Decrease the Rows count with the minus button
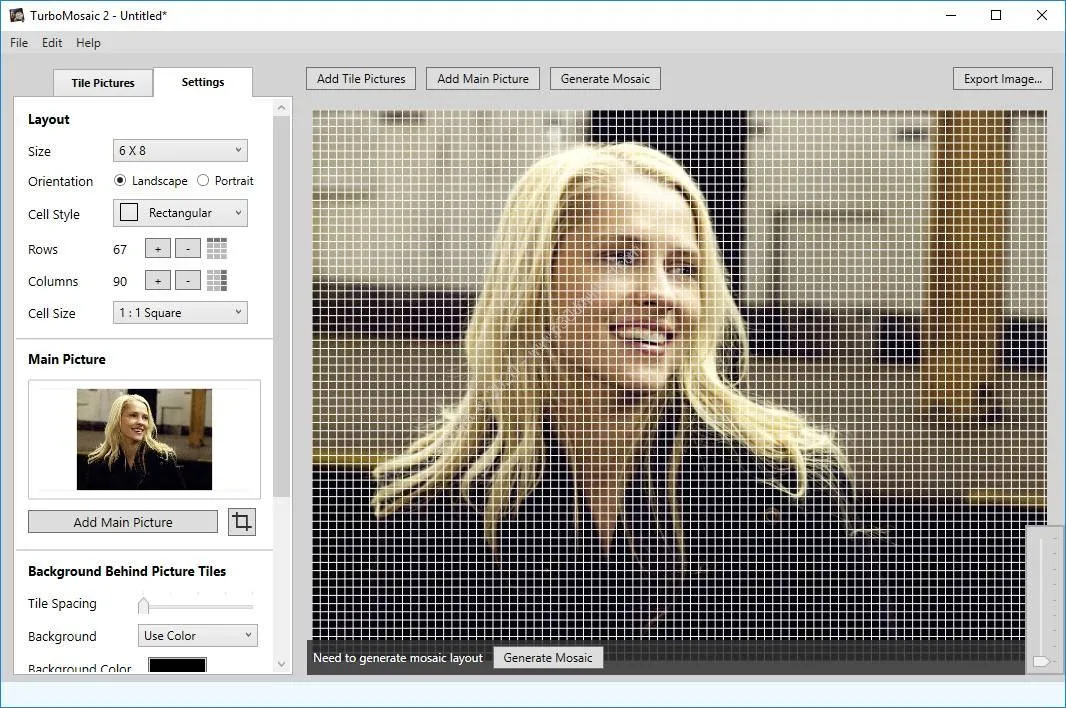Image resolution: width=1066 pixels, height=708 pixels. coord(188,249)
